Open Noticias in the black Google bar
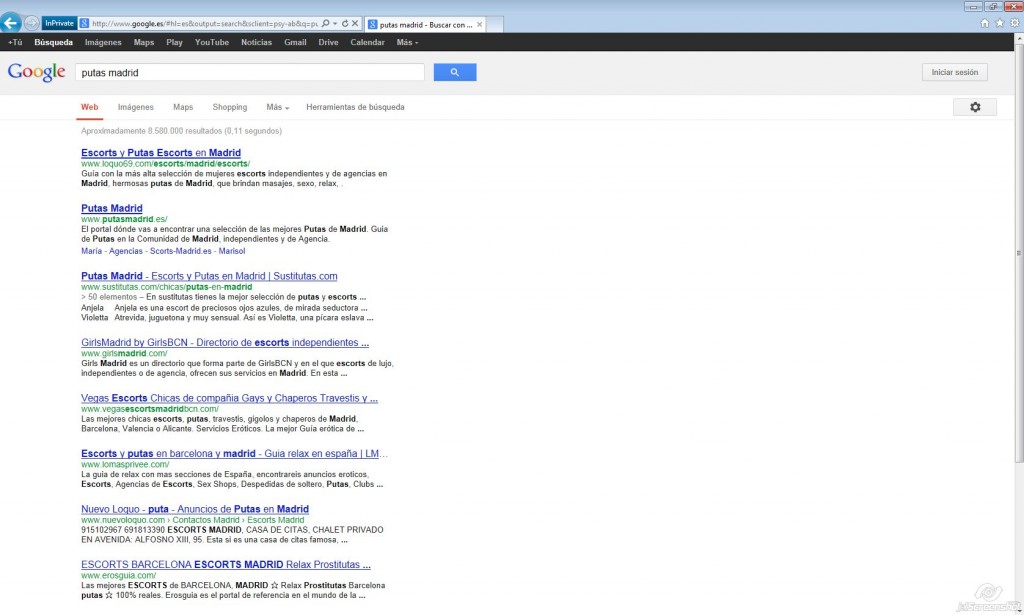The width and height of the screenshot is (1024, 615). pyautogui.click(x=256, y=42)
